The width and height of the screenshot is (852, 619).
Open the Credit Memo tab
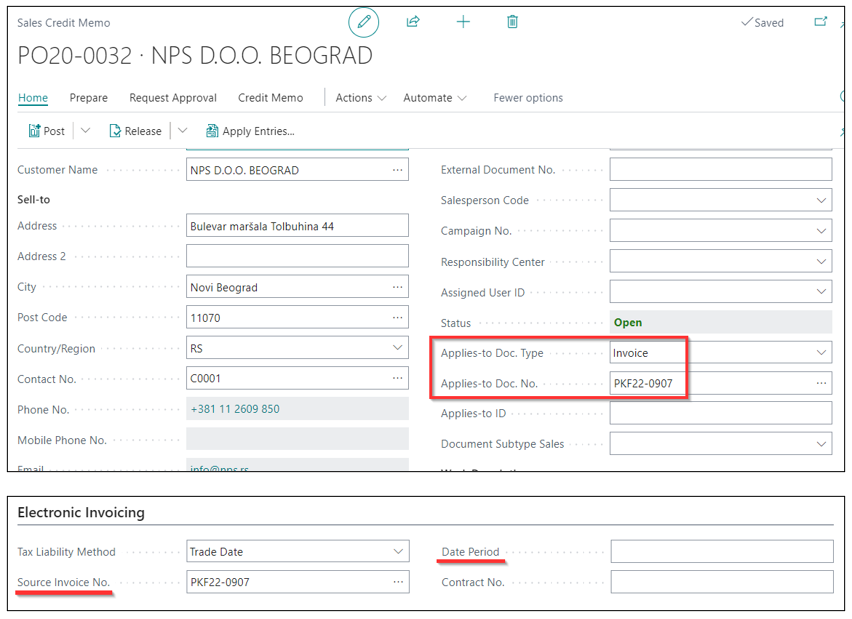[271, 98]
